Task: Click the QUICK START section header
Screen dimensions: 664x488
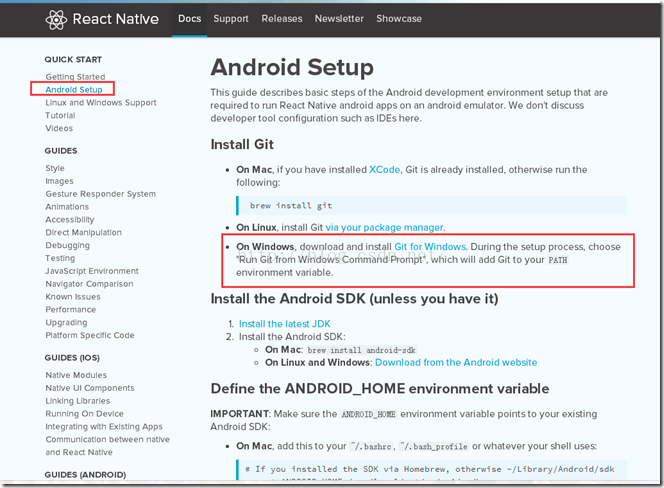Action: pyautogui.click(x=73, y=59)
